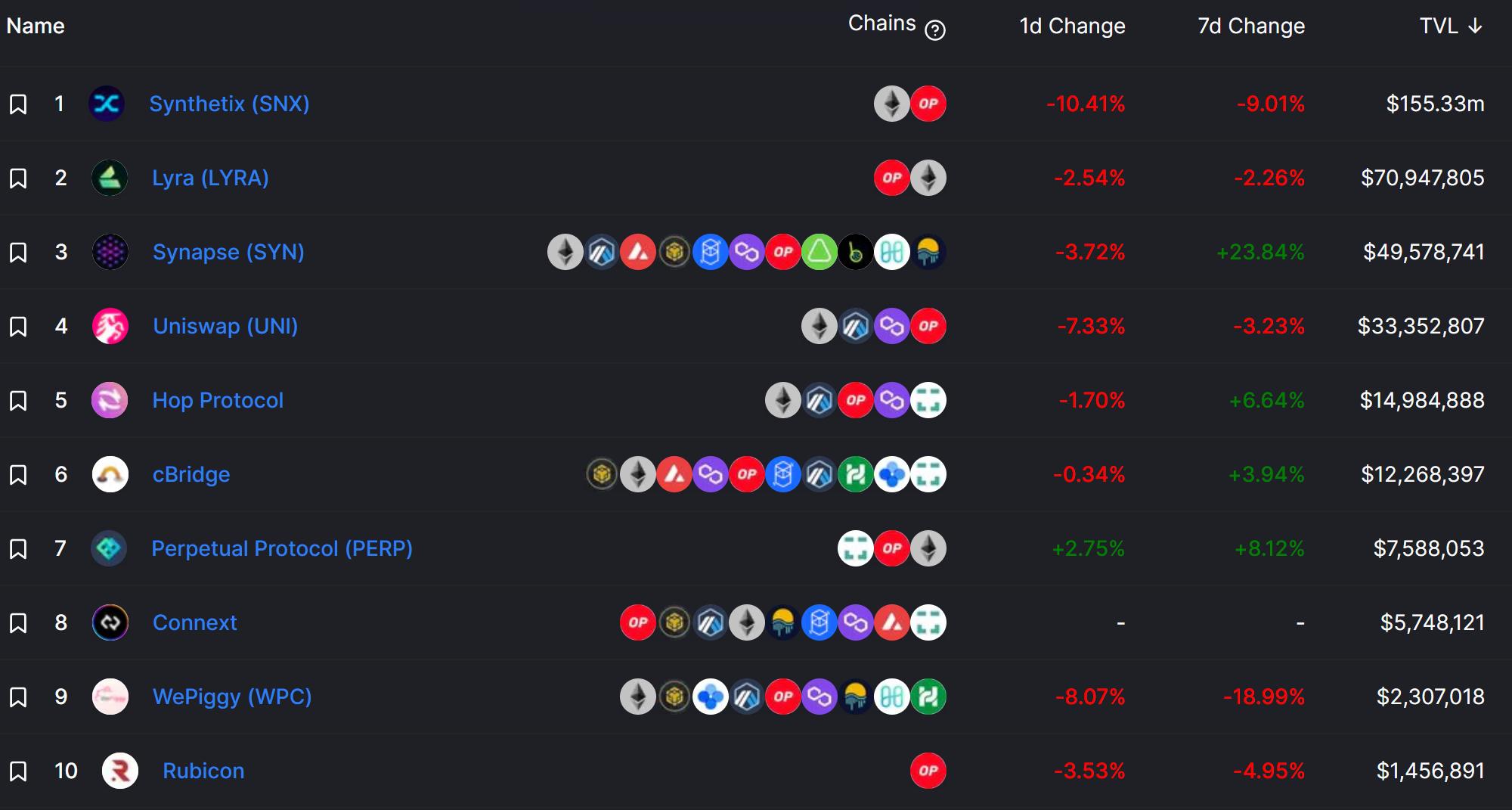Click the Synapse TVL value $49,578,741
Screen dimensions: 1512x810
(1424, 252)
